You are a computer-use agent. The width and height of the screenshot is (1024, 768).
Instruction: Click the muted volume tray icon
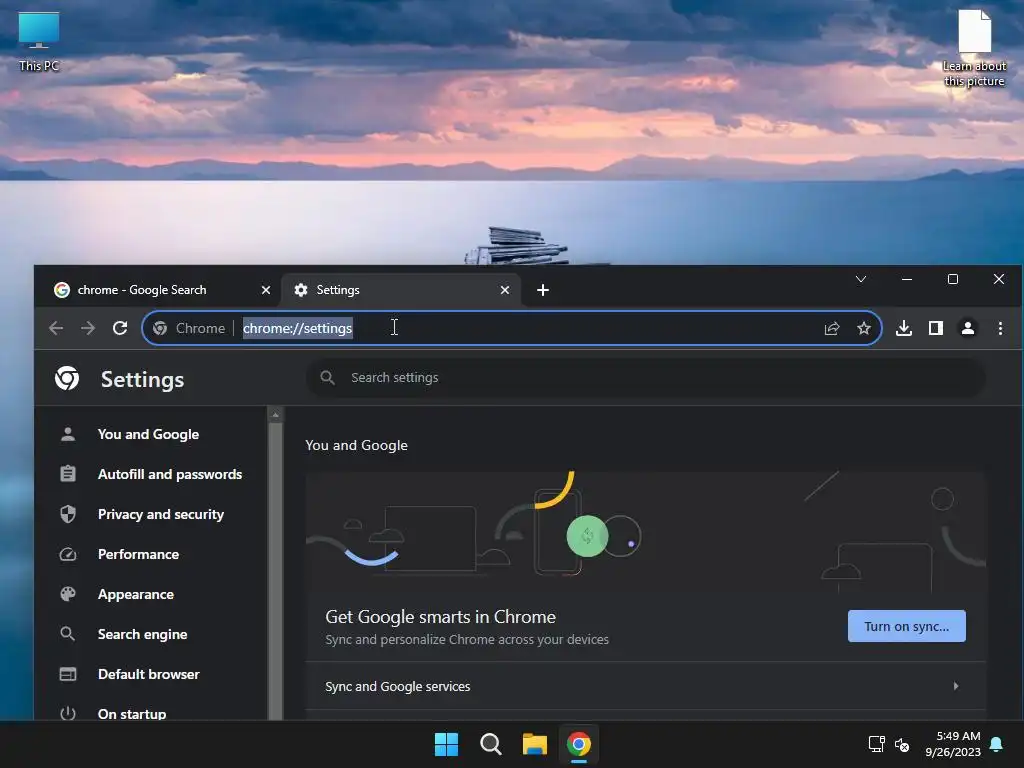pos(902,744)
